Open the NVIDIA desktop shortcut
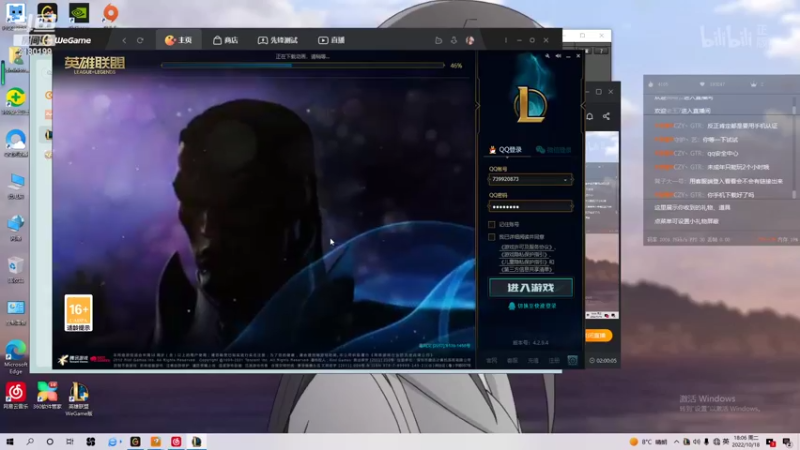This screenshot has width=800, height=450. pyautogui.click(x=79, y=13)
